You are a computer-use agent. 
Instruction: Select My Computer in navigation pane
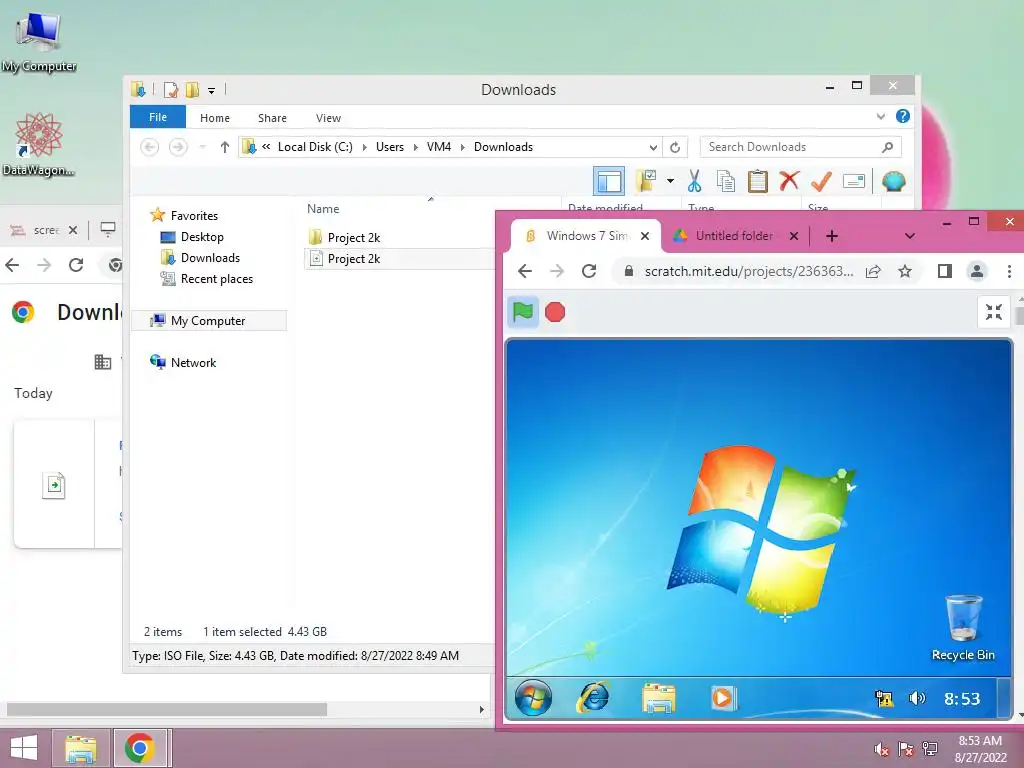[208, 321]
